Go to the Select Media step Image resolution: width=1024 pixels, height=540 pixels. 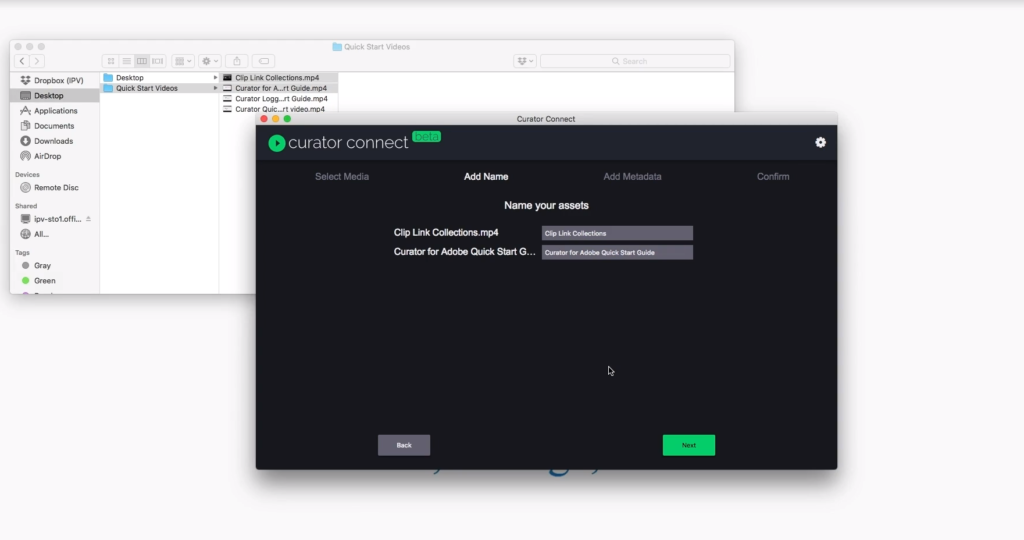[x=342, y=176]
